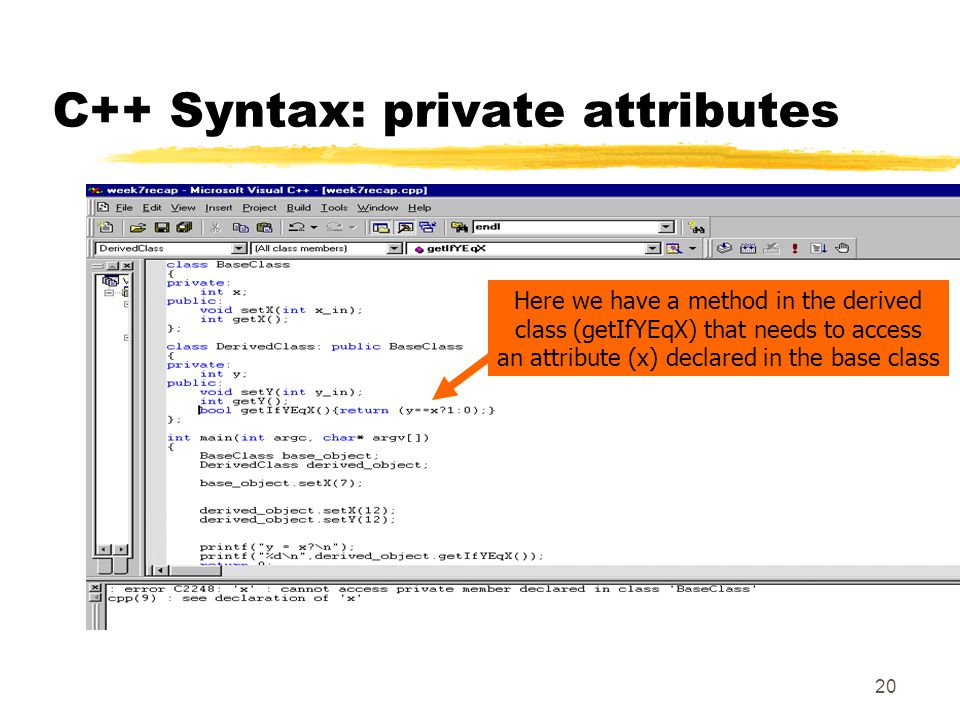Click the WizardBar Actions wand icon
Image resolution: width=960 pixels, height=720 pixels.
[x=674, y=248]
